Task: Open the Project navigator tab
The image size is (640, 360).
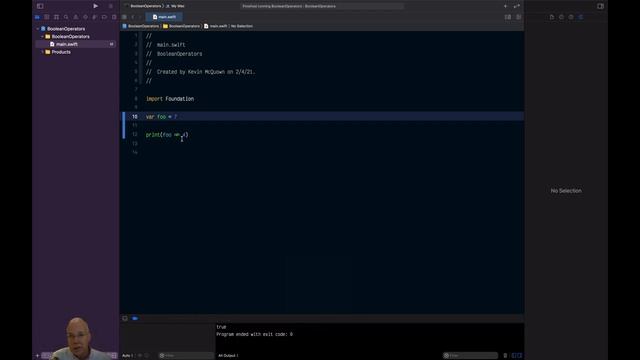Action: point(38,17)
